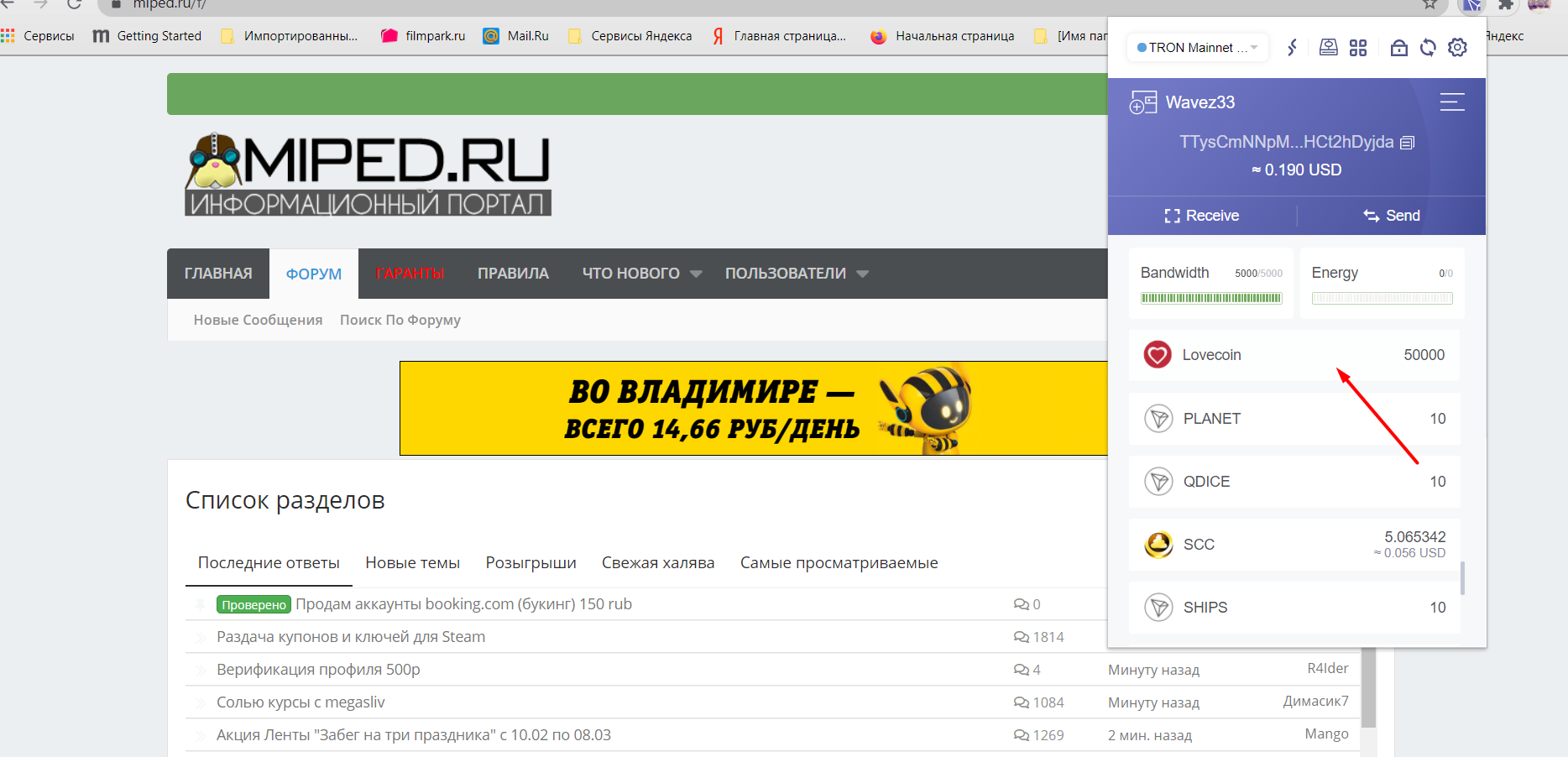Click the Ledger hardware wallet icon
The width and height of the screenshot is (1568, 757).
tap(1328, 47)
